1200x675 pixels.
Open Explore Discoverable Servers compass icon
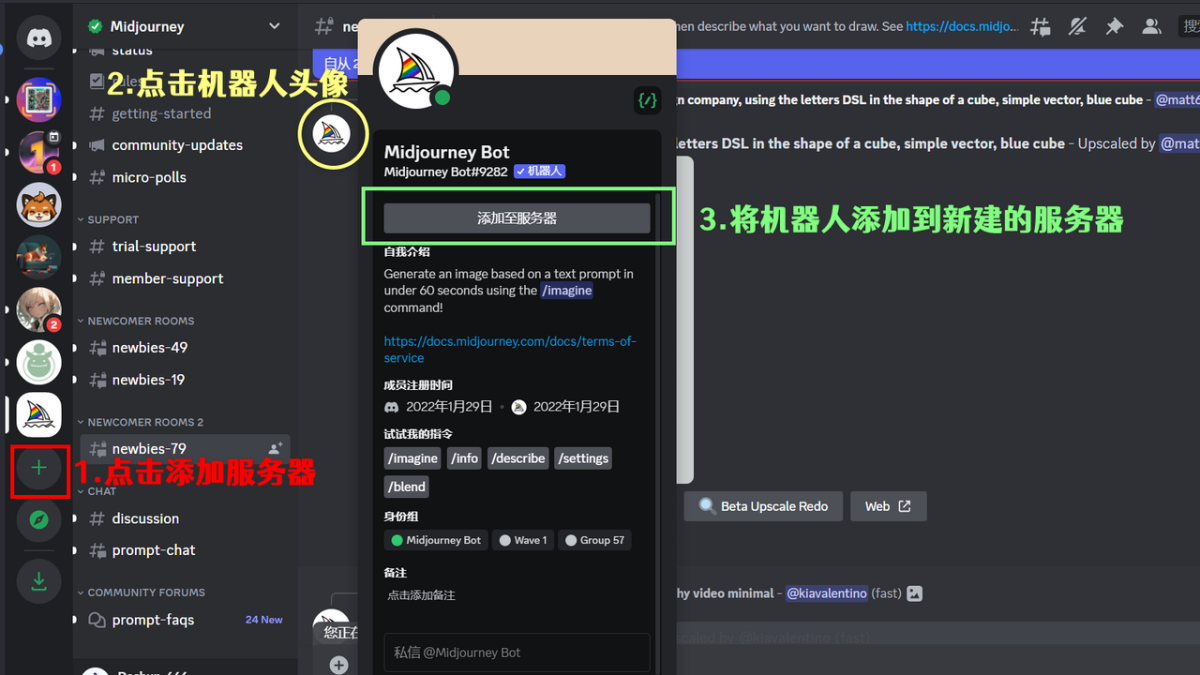click(39, 520)
